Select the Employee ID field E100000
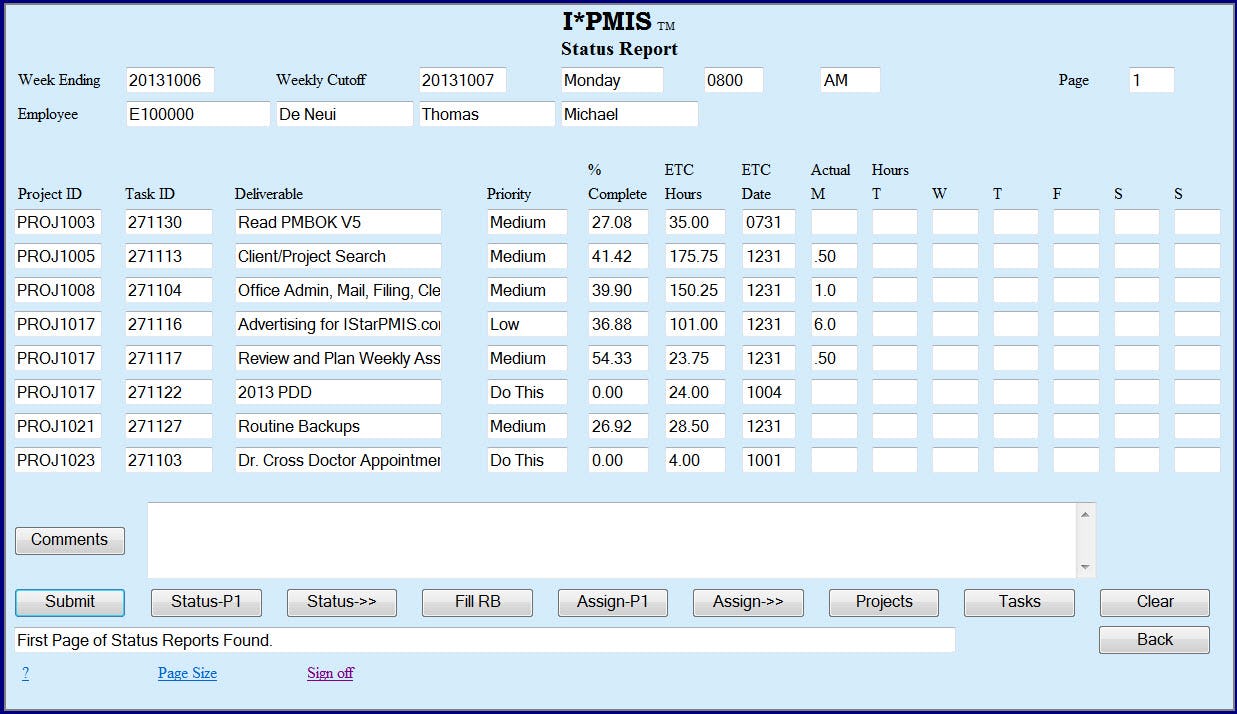 [197, 114]
